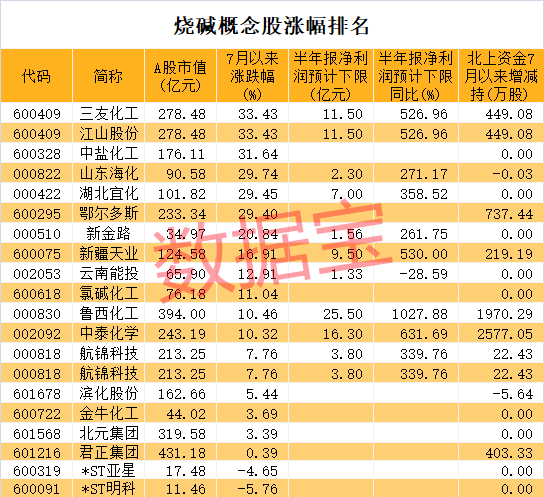Click the 简称 column header
544x497 pixels.
[x=108, y=76]
